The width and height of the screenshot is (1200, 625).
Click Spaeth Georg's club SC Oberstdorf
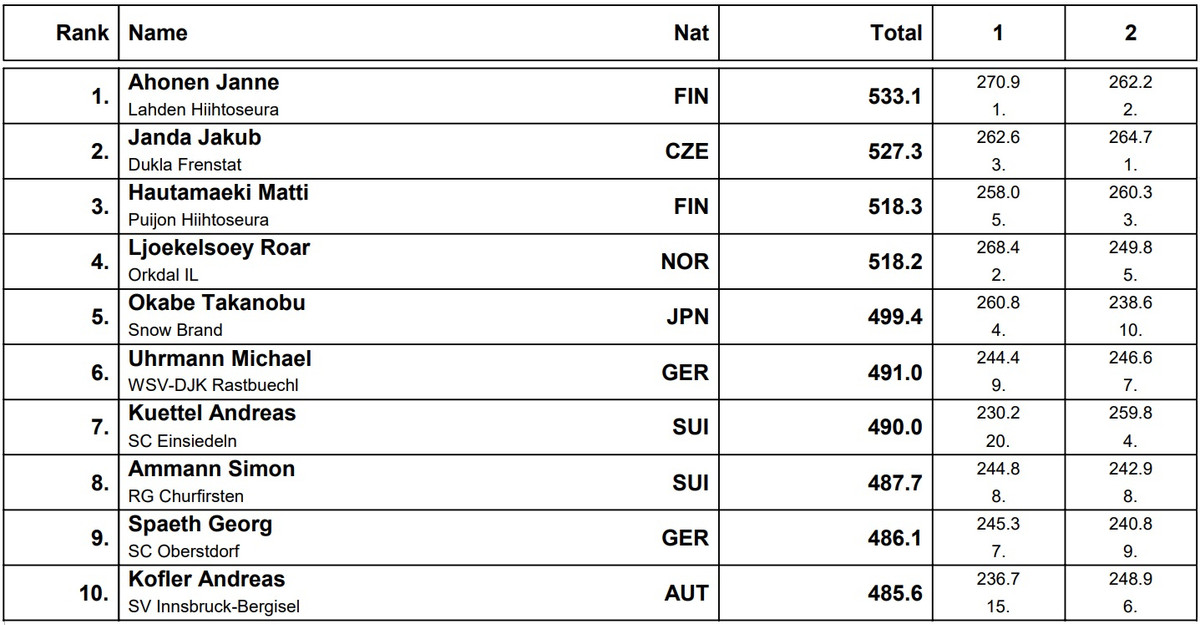click(x=184, y=551)
